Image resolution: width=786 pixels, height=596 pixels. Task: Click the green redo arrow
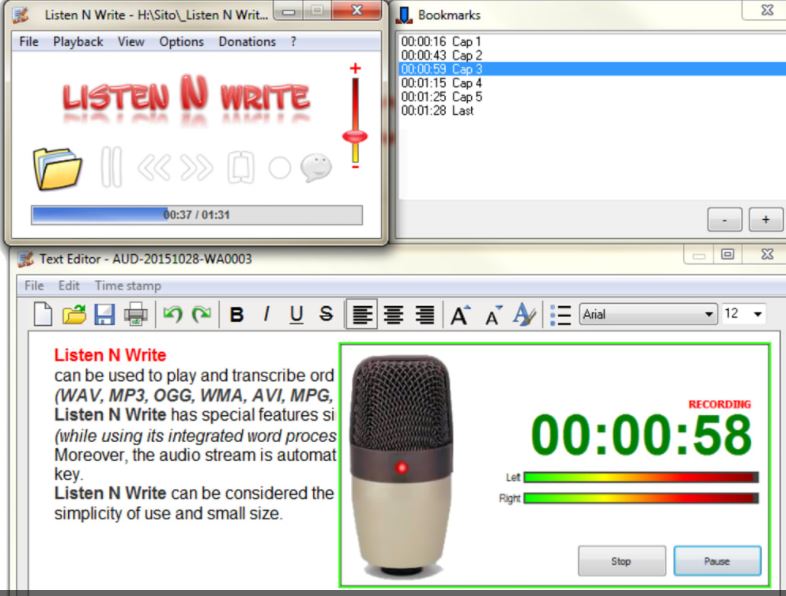tap(202, 314)
